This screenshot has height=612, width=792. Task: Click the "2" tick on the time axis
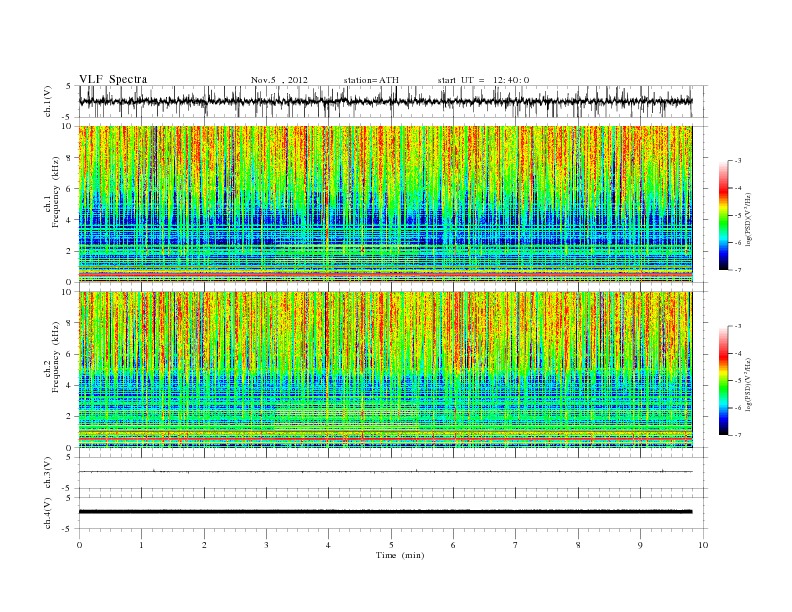204,545
